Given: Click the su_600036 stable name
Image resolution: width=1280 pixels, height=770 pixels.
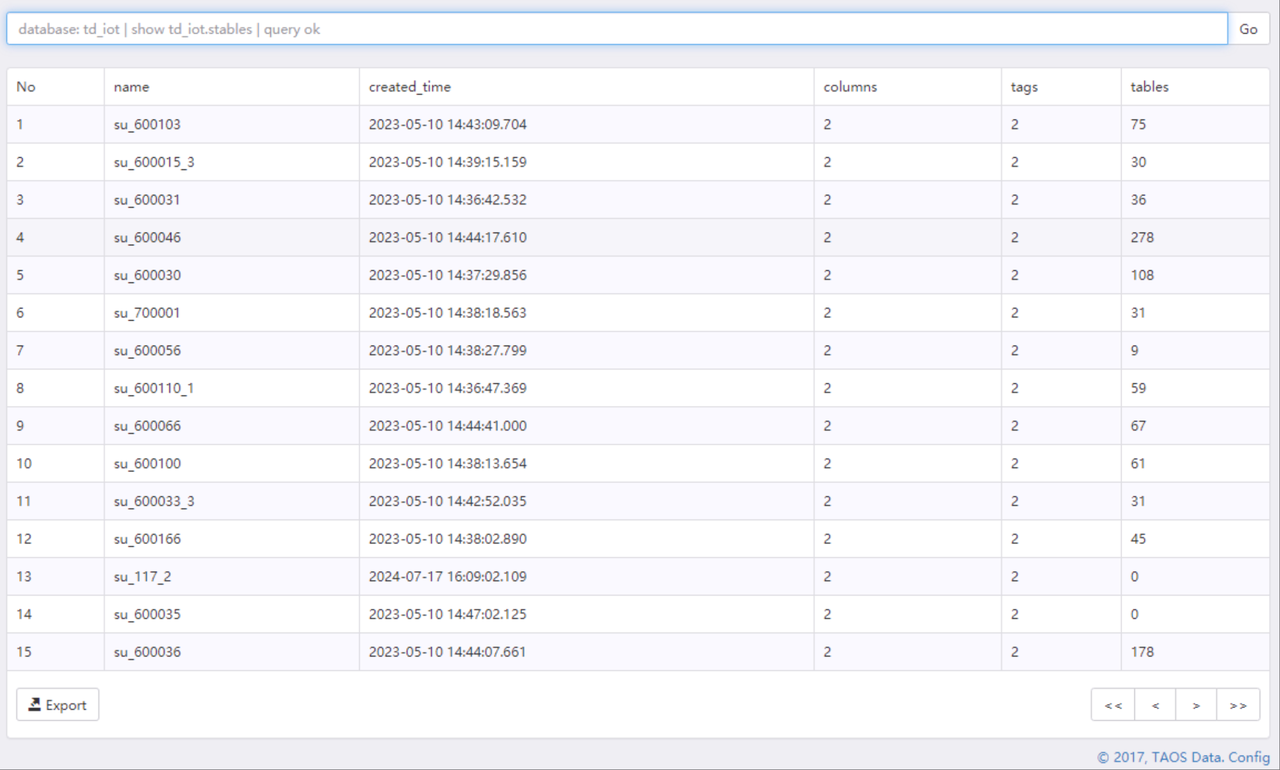Looking at the screenshot, I should point(147,652).
